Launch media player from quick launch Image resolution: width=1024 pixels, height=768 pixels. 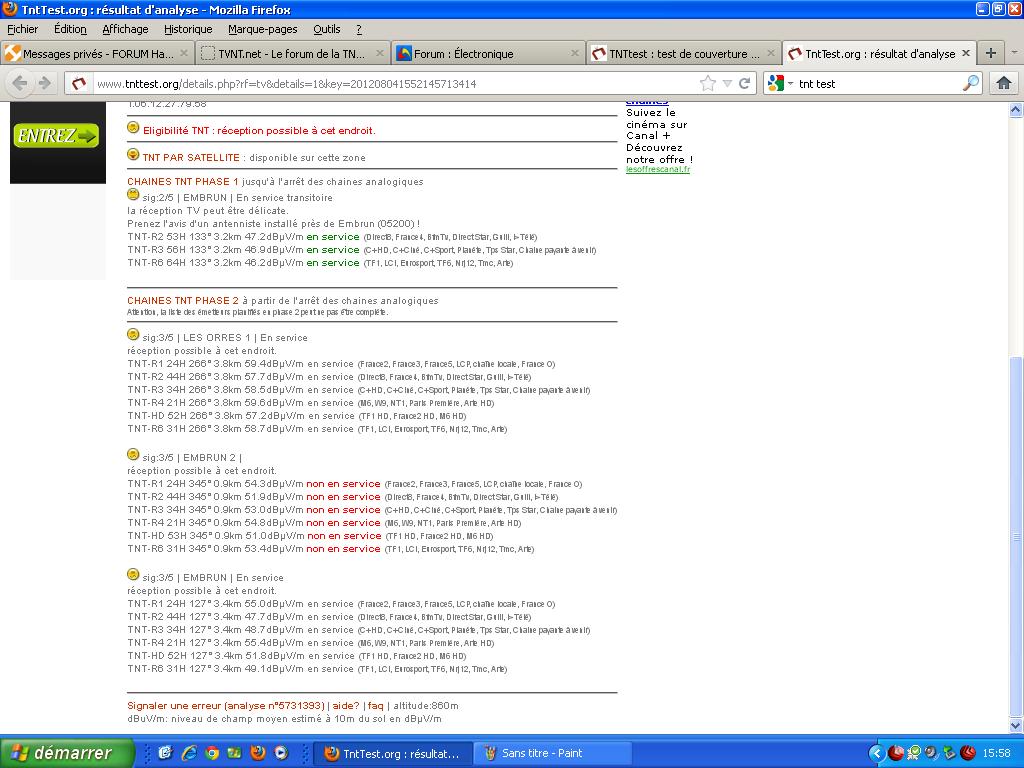point(281,753)
